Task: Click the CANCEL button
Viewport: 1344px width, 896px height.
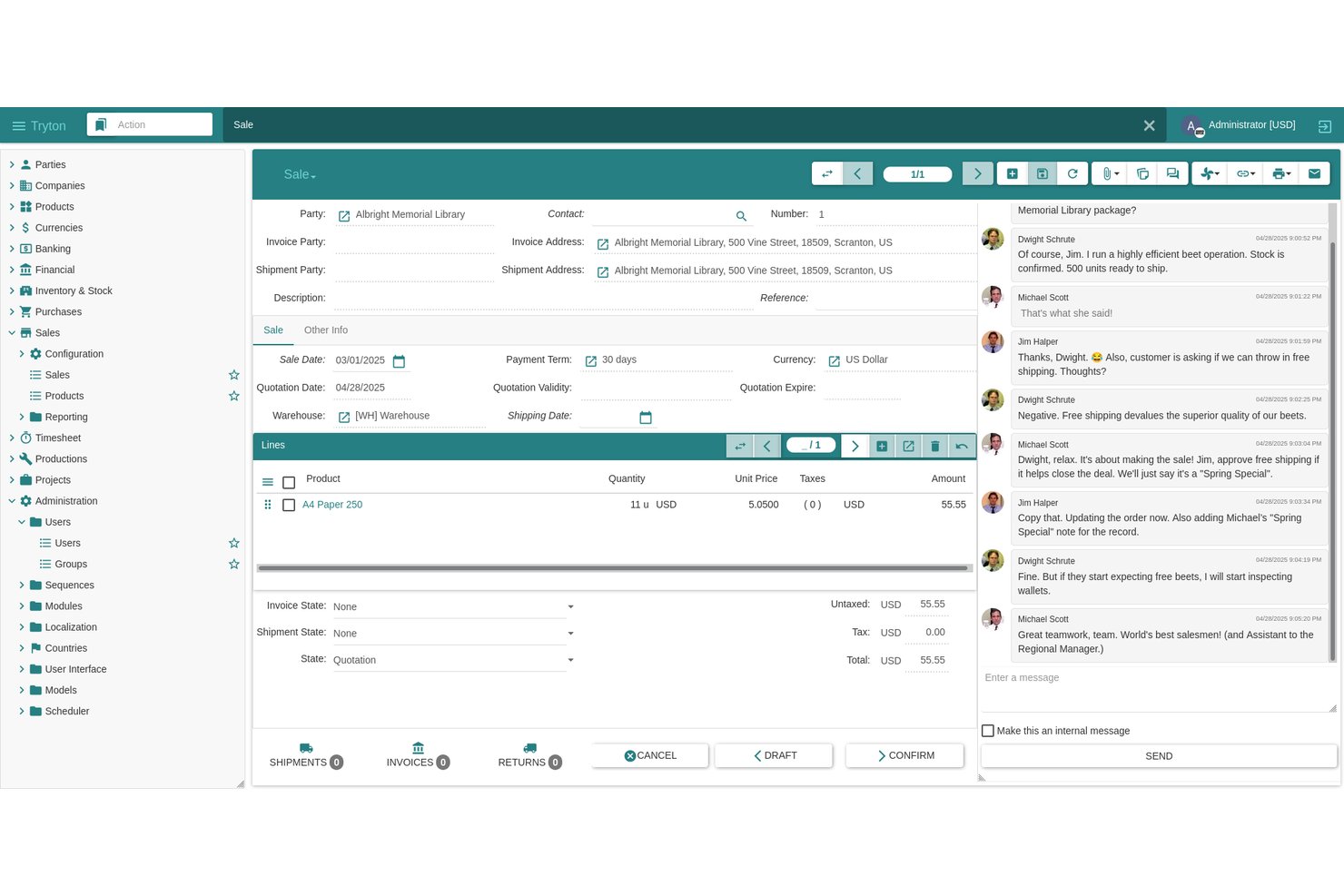Action: (x=650, y=755)
